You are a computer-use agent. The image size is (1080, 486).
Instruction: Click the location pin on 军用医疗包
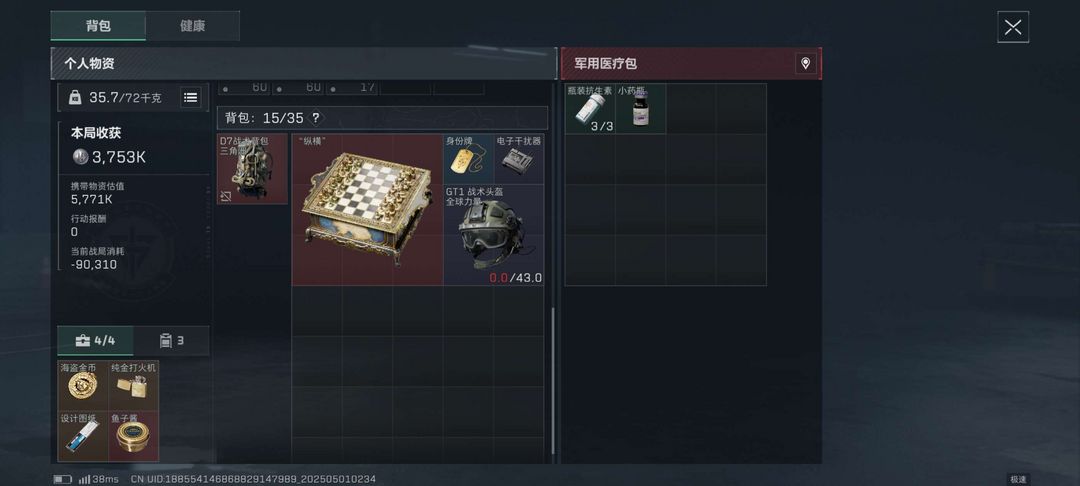click(x=805, y=63)
